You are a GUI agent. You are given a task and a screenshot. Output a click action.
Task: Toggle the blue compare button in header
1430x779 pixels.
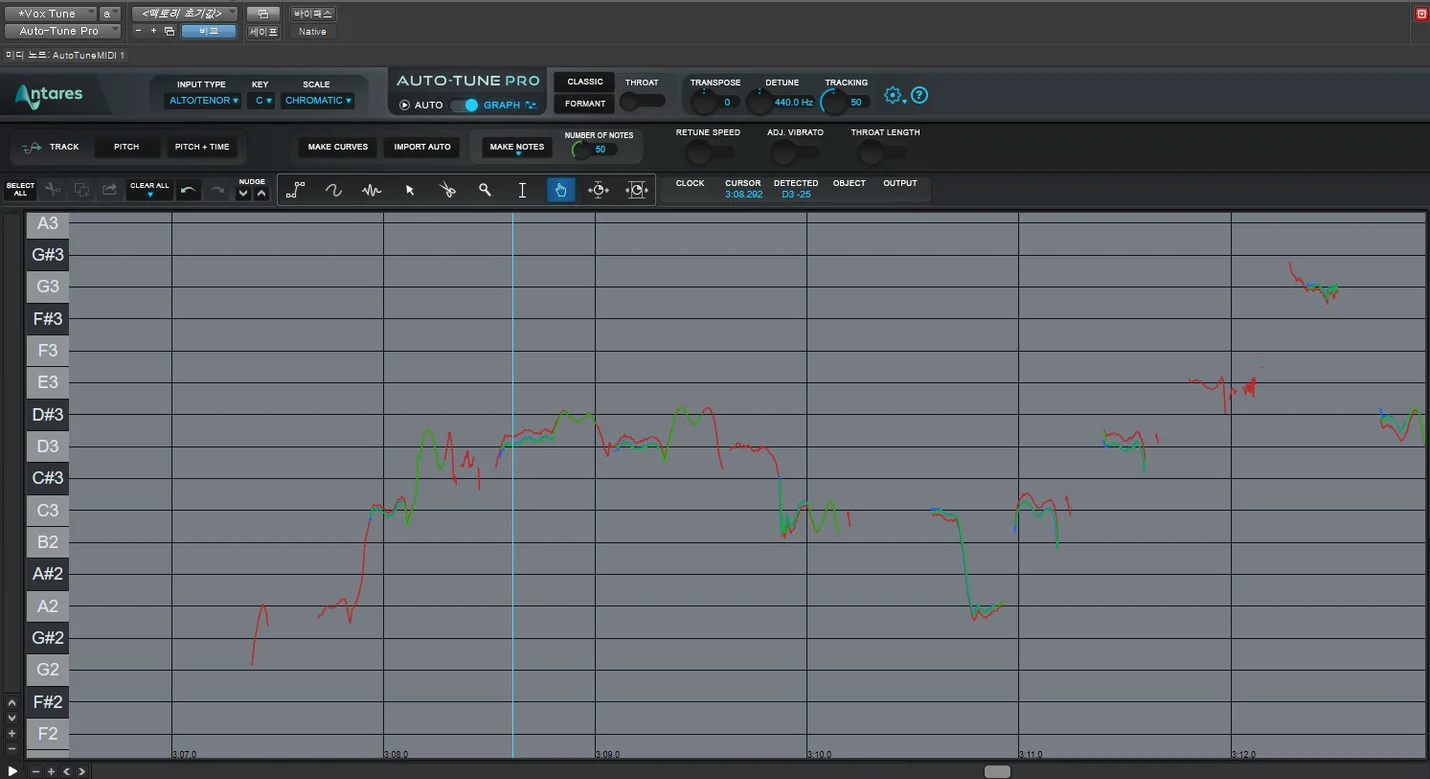pyautogui.click(x=208, y=31)
